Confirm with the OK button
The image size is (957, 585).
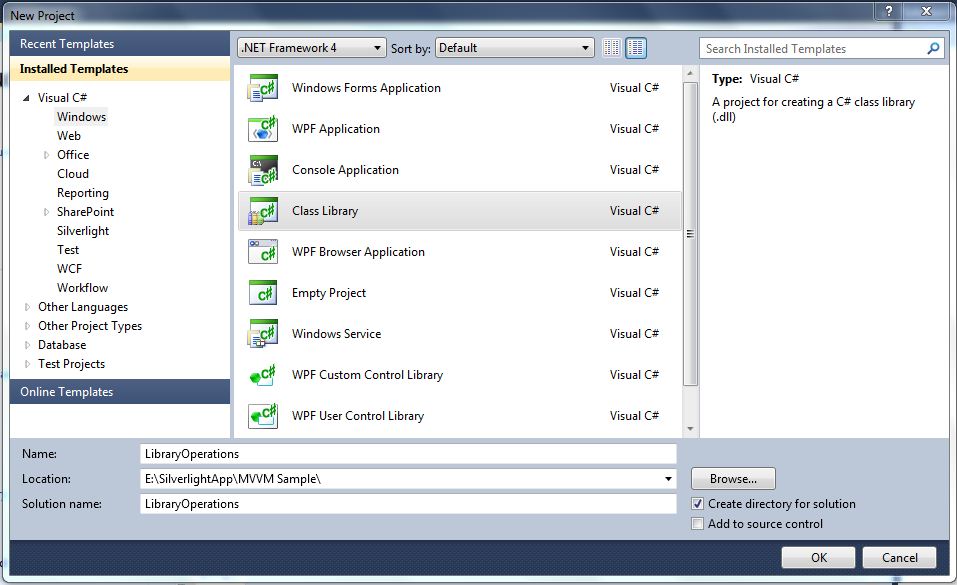(x=818, y=558)
